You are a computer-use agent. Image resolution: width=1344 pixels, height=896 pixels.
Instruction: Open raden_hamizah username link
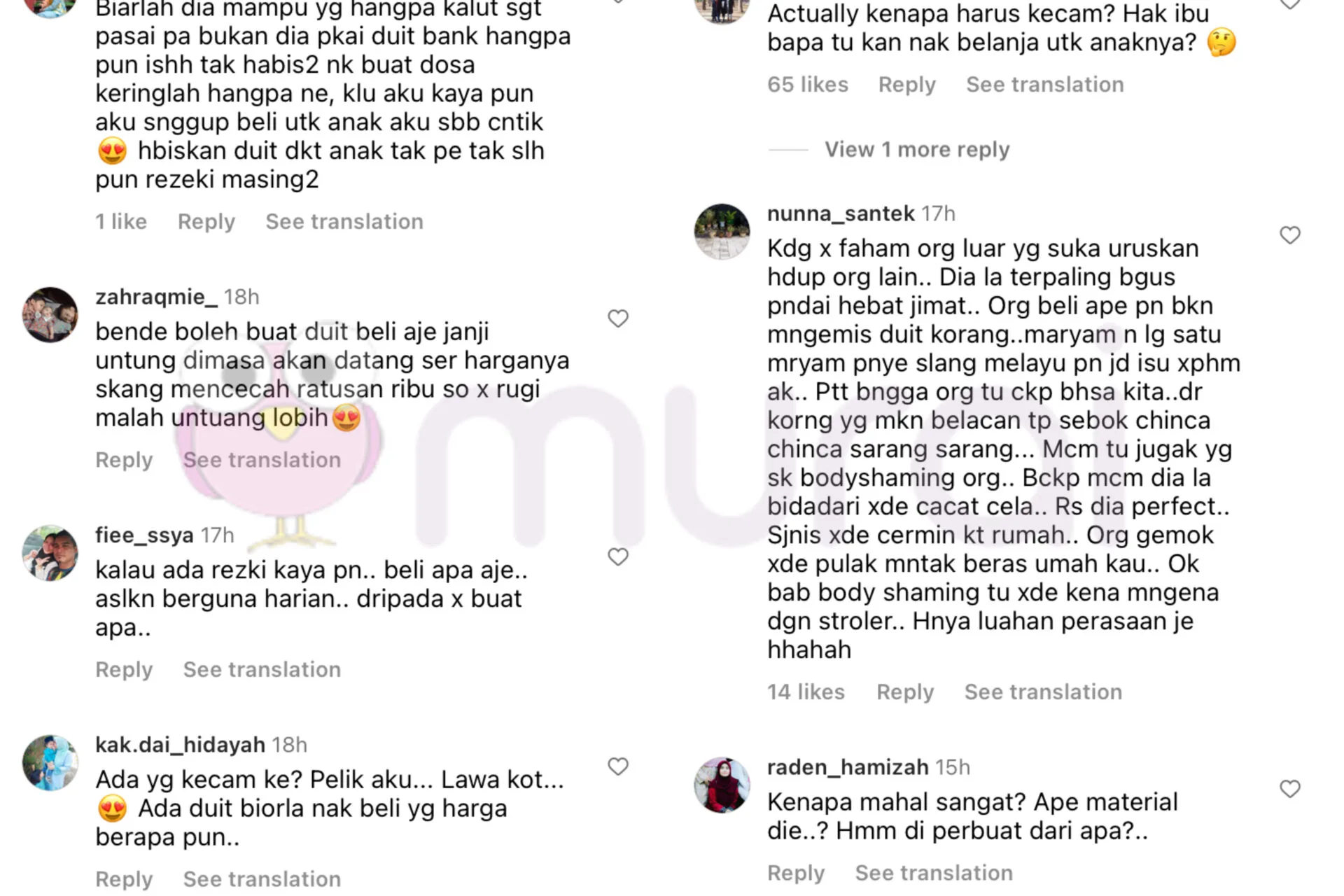[848, 767]
